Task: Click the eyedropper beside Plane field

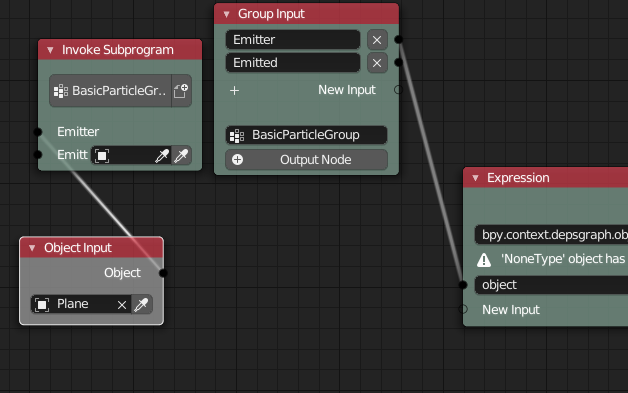Action: pos(142,304)
